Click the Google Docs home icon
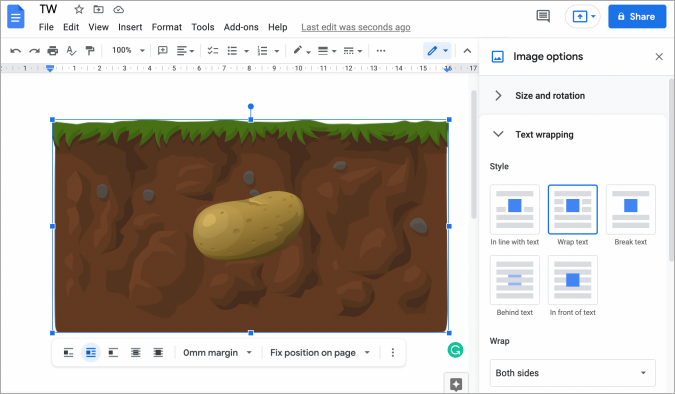Viewport: 675px width, 394px height. (16, 17)
